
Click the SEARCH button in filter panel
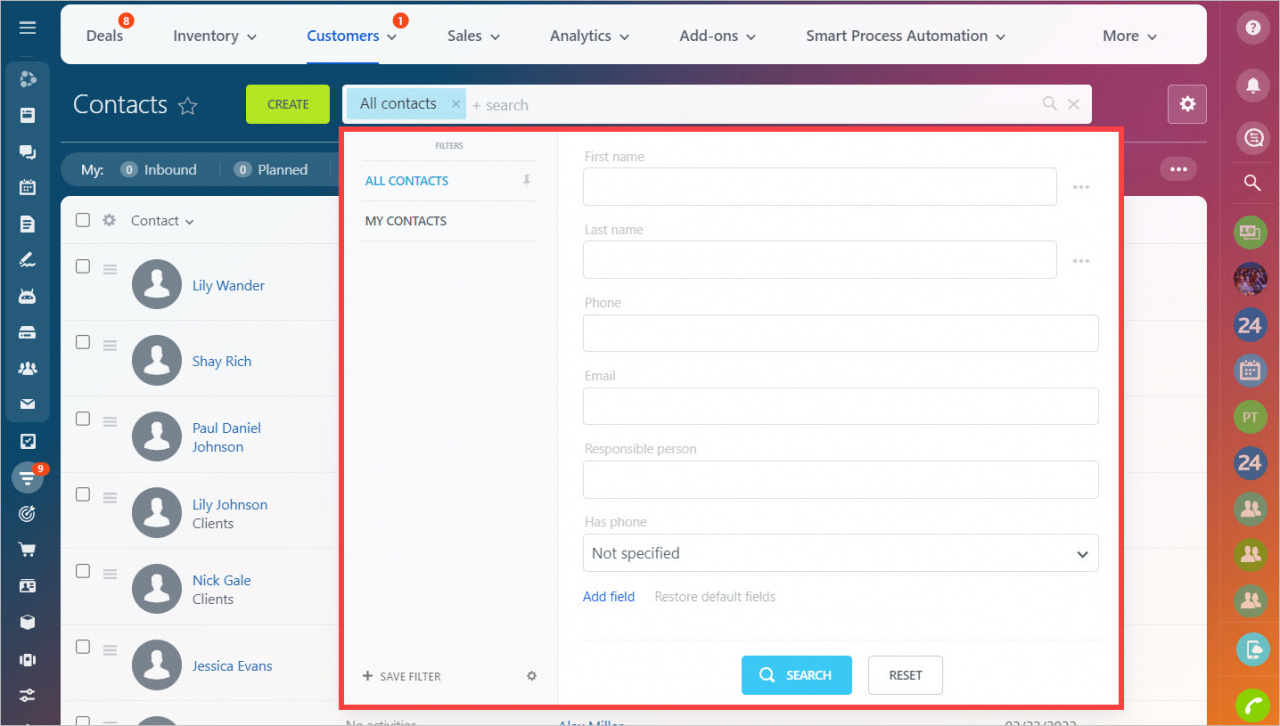tap(796, 675)
